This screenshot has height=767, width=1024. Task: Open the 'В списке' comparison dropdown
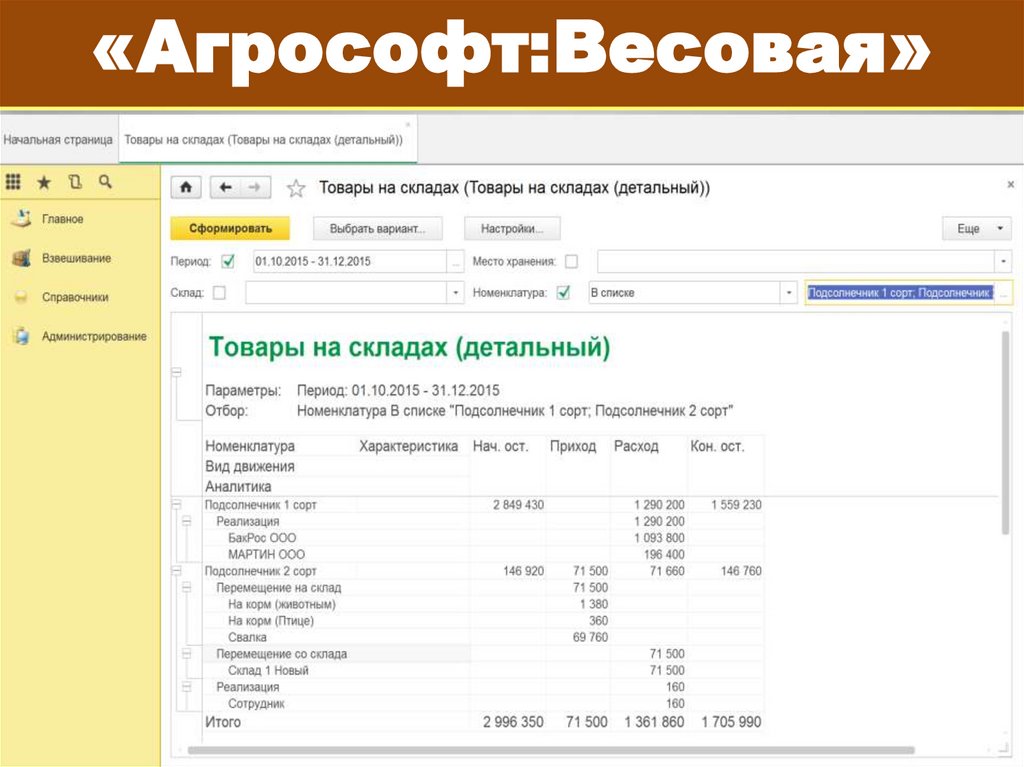(789, 293)
